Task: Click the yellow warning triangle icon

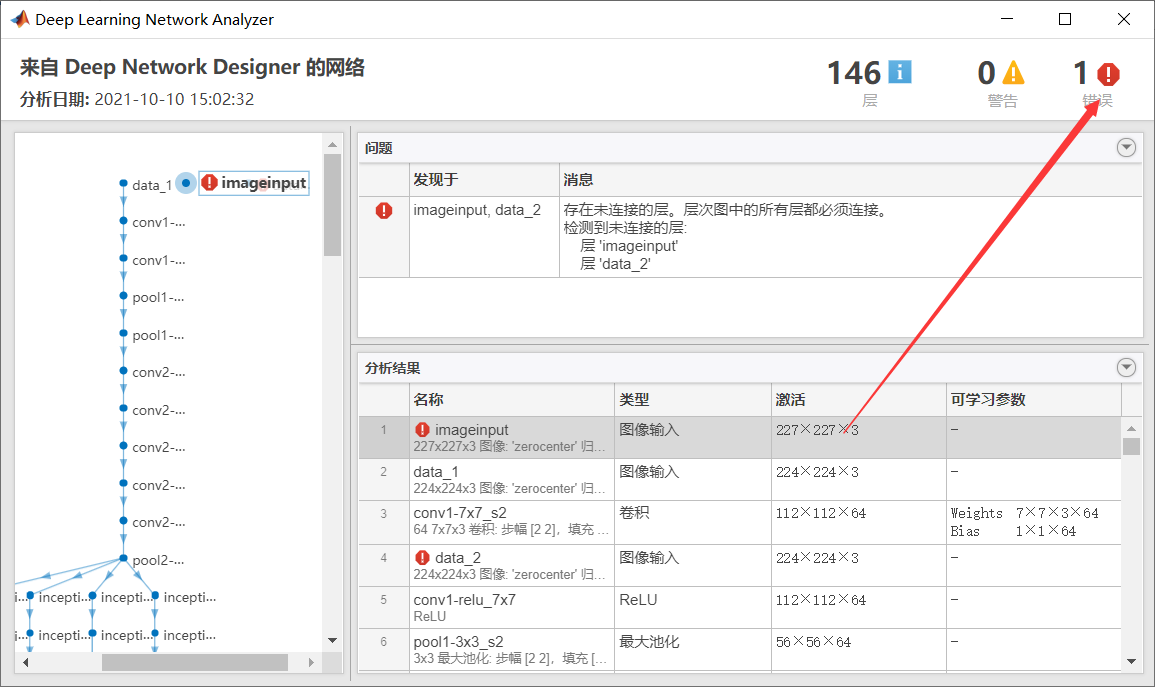Action: tap(1014, 72)
